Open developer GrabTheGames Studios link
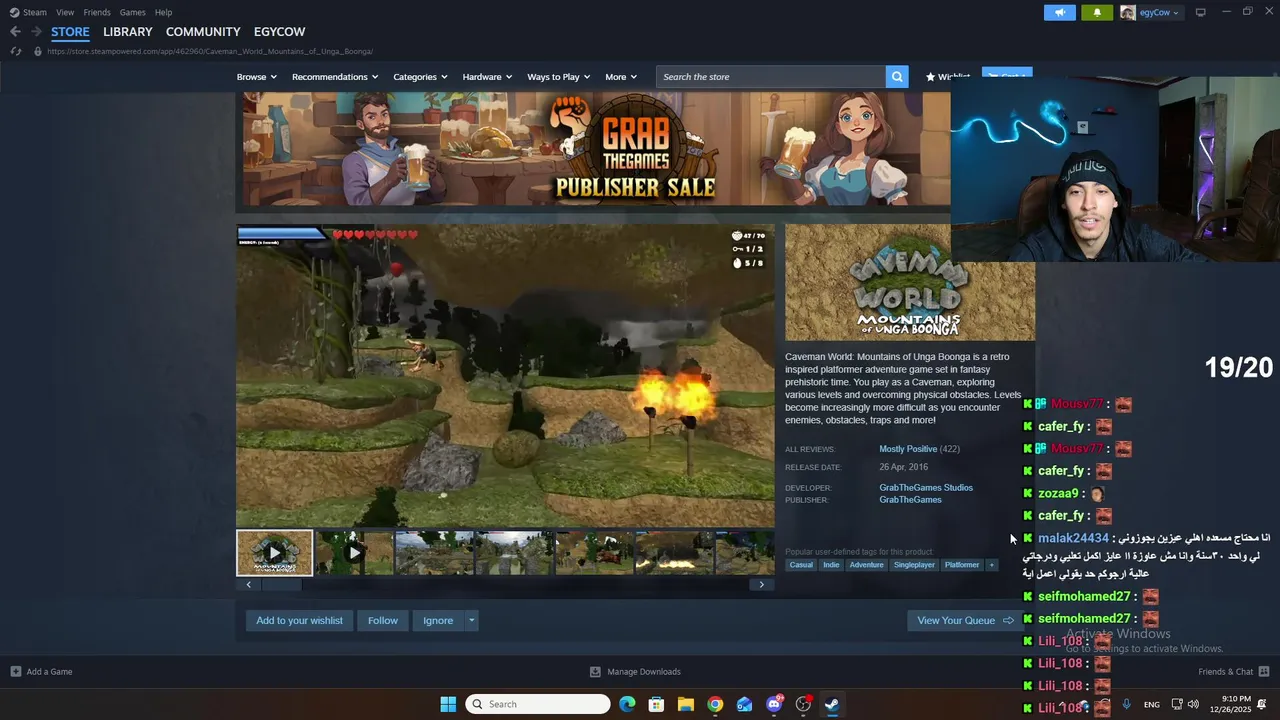The width and height of the screenshot is (1280, 720). tap(926, 488)
